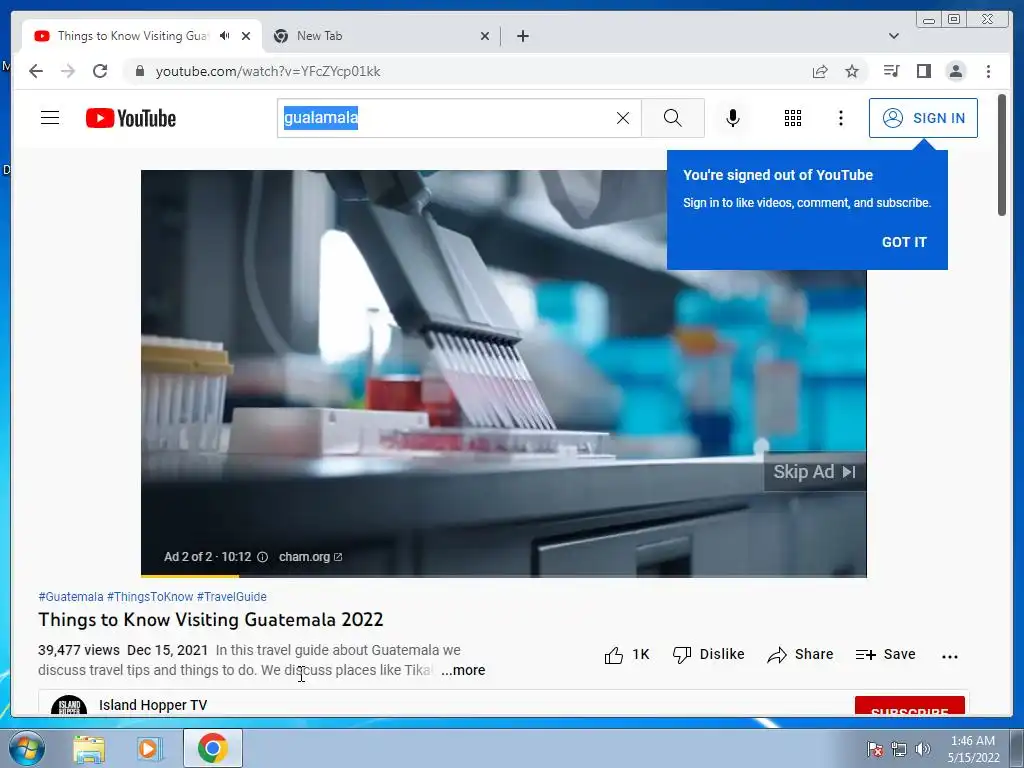
Task: Share this page from address bar
Action: point(820,71)
